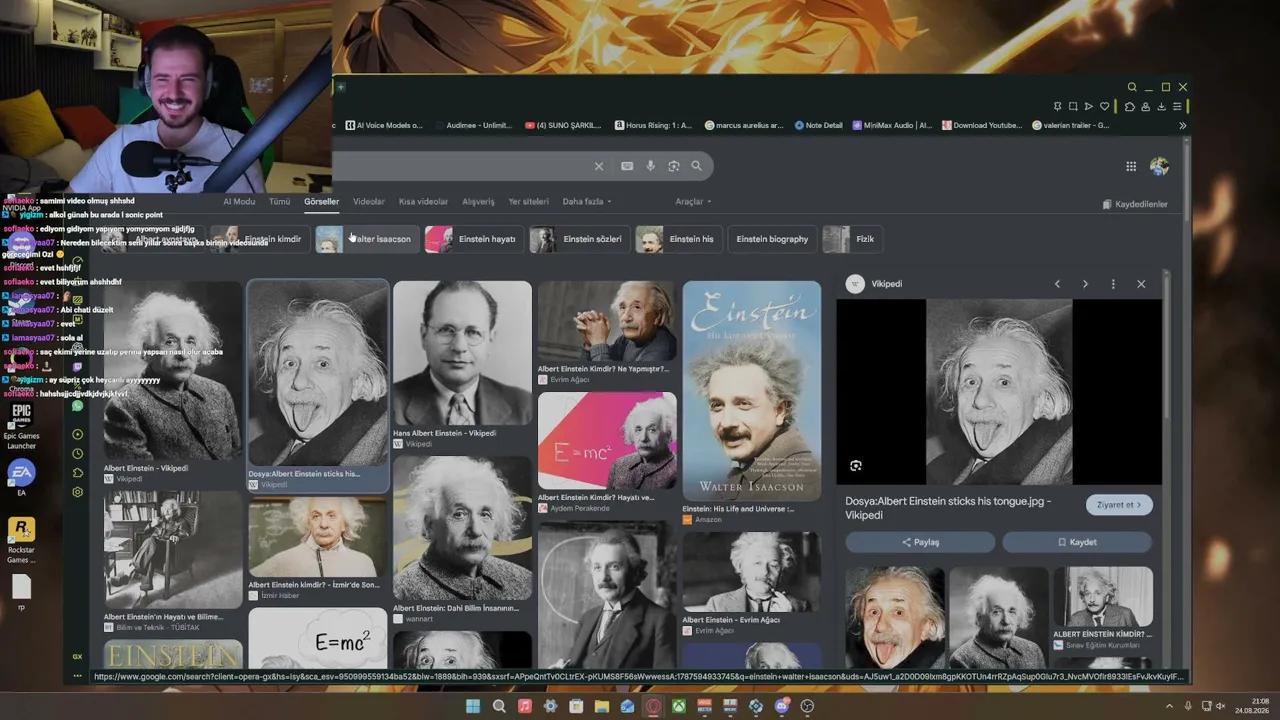Screen dimensions: 1280x720
Task: Open the Araçlar tools dropdown
Action: tap(693, 202)
